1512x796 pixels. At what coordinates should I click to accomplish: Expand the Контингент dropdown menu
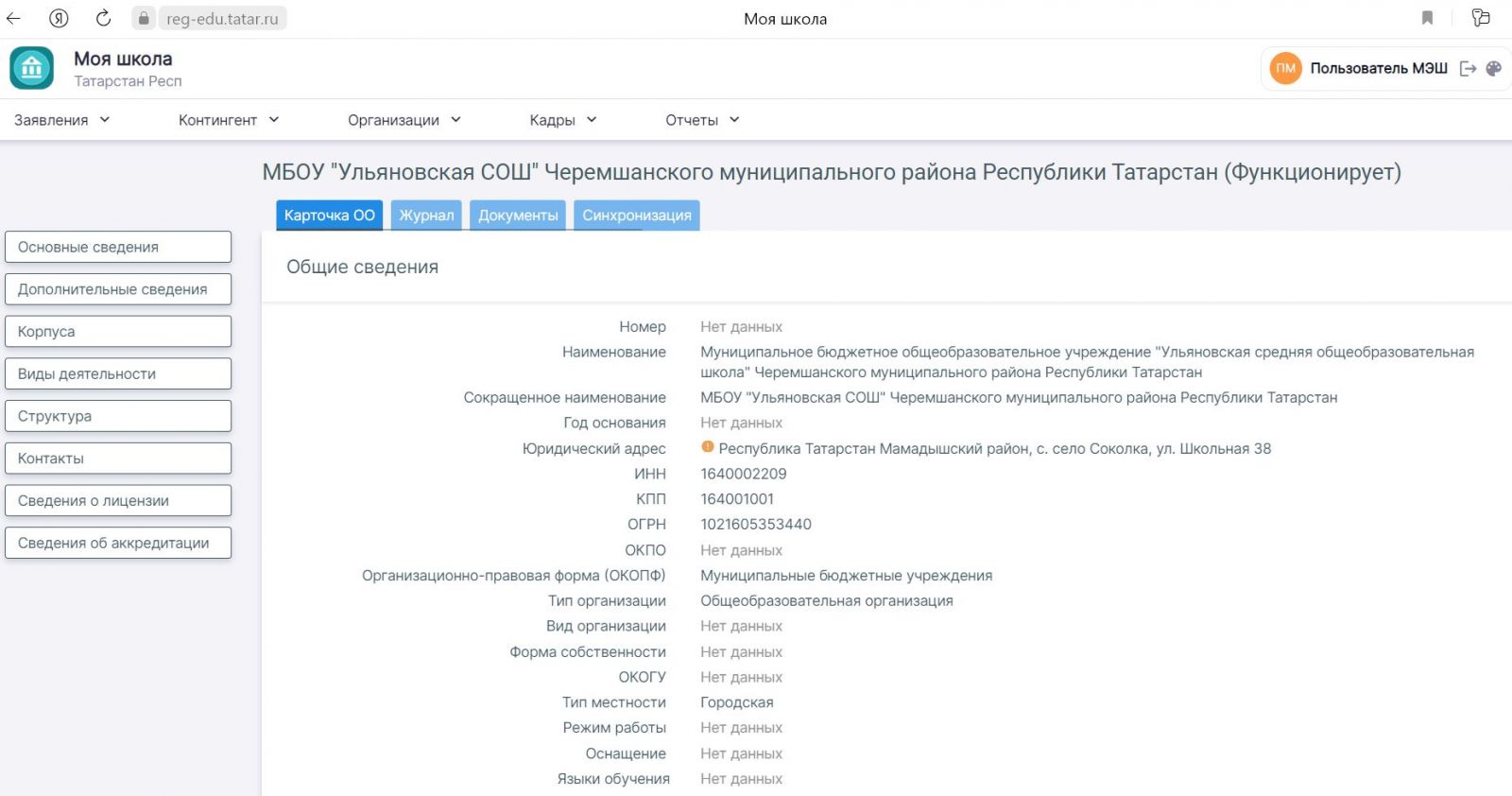(228, 120)
